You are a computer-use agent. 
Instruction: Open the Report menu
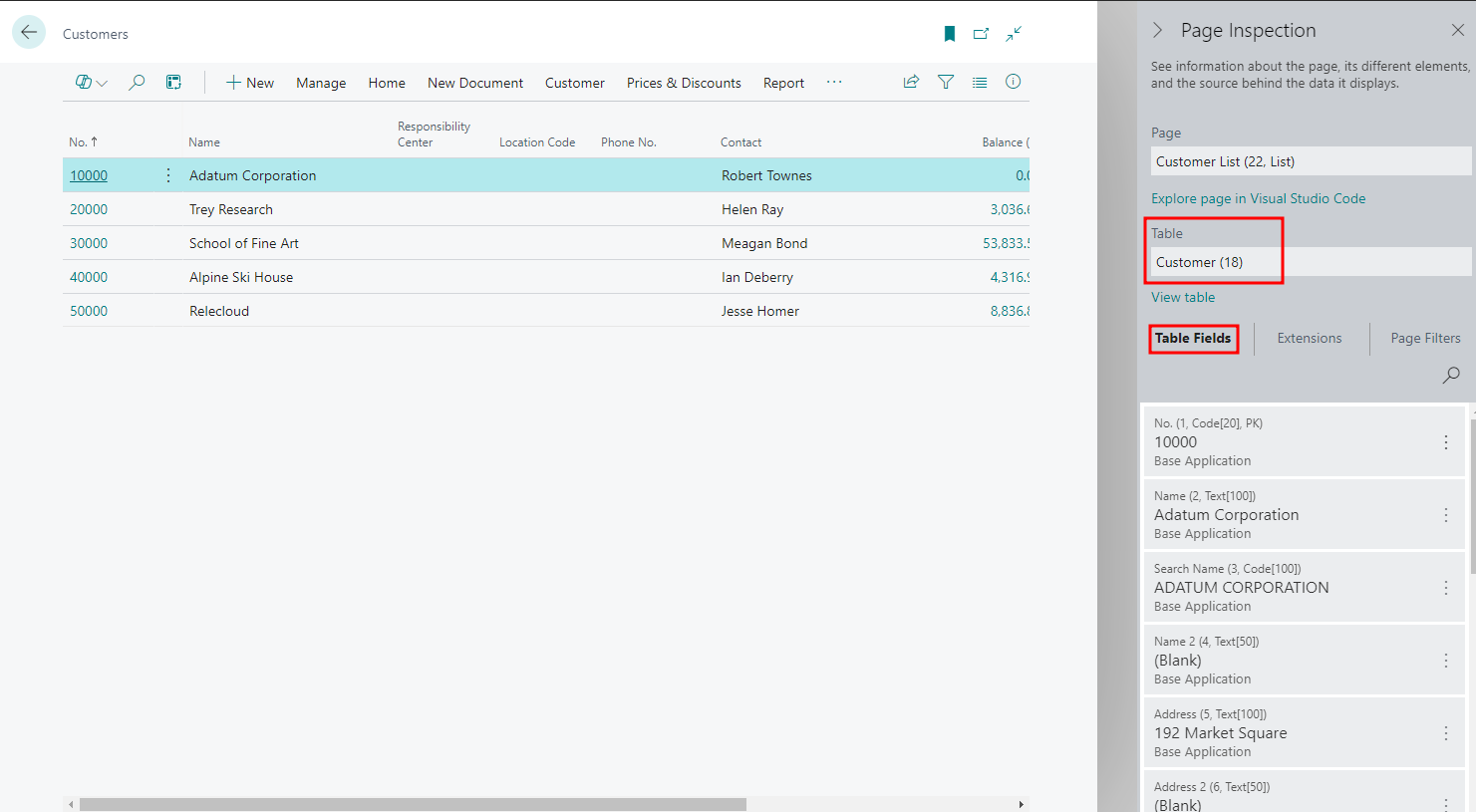click(783, 83)
